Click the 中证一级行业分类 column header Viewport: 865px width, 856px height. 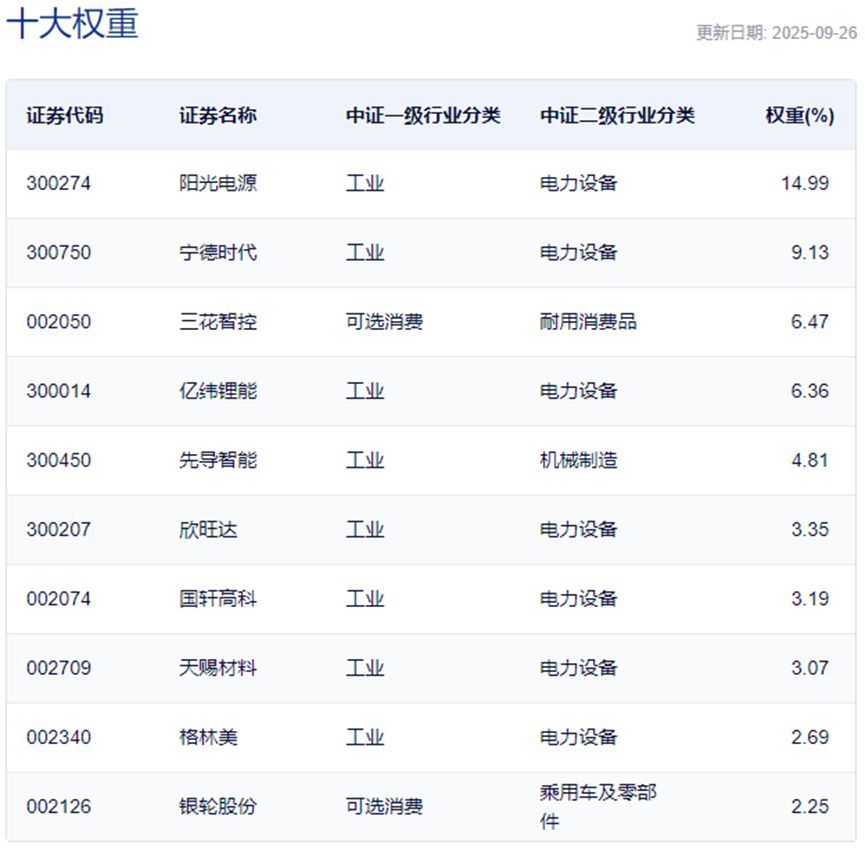[423, 116]
